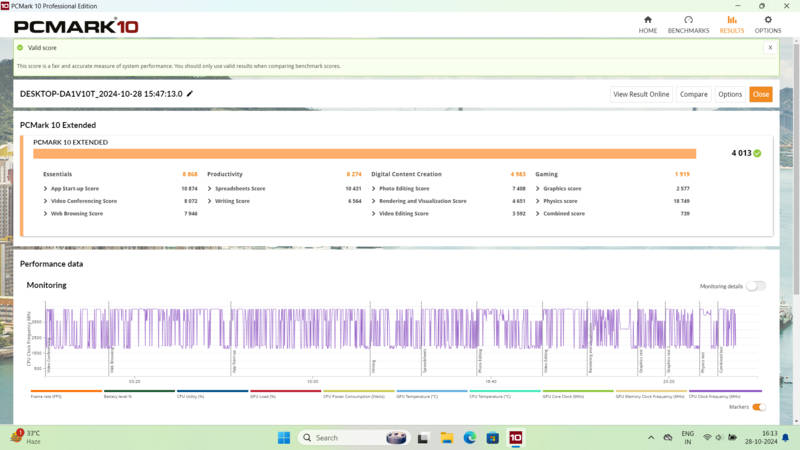
Task: Open the notification bell in the tray
Action: [786, 438]
